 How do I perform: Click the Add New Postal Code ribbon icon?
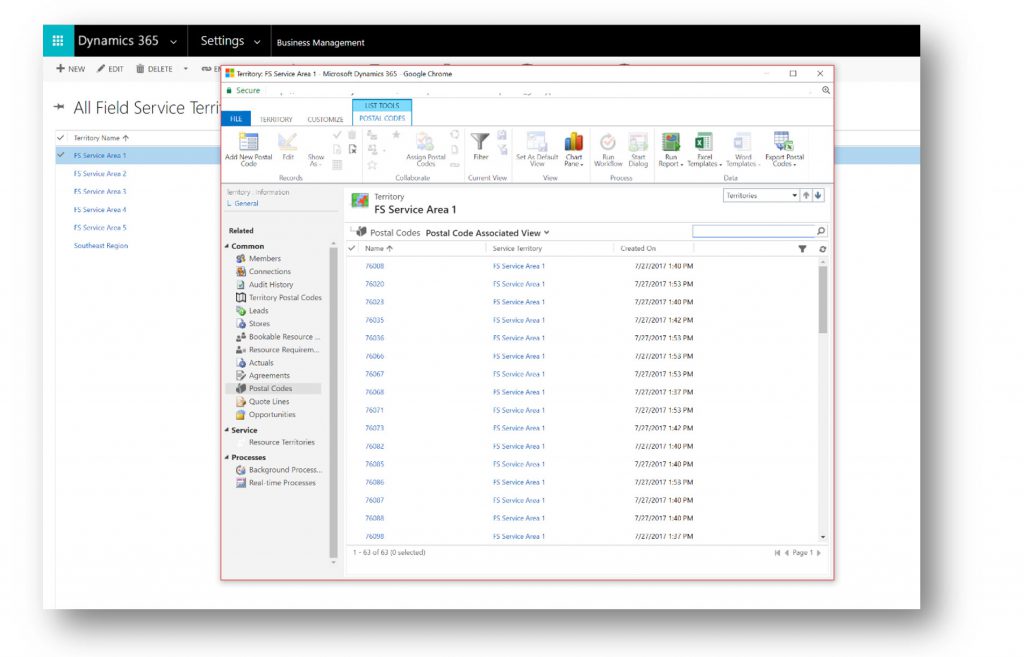(x=248, y=150)
